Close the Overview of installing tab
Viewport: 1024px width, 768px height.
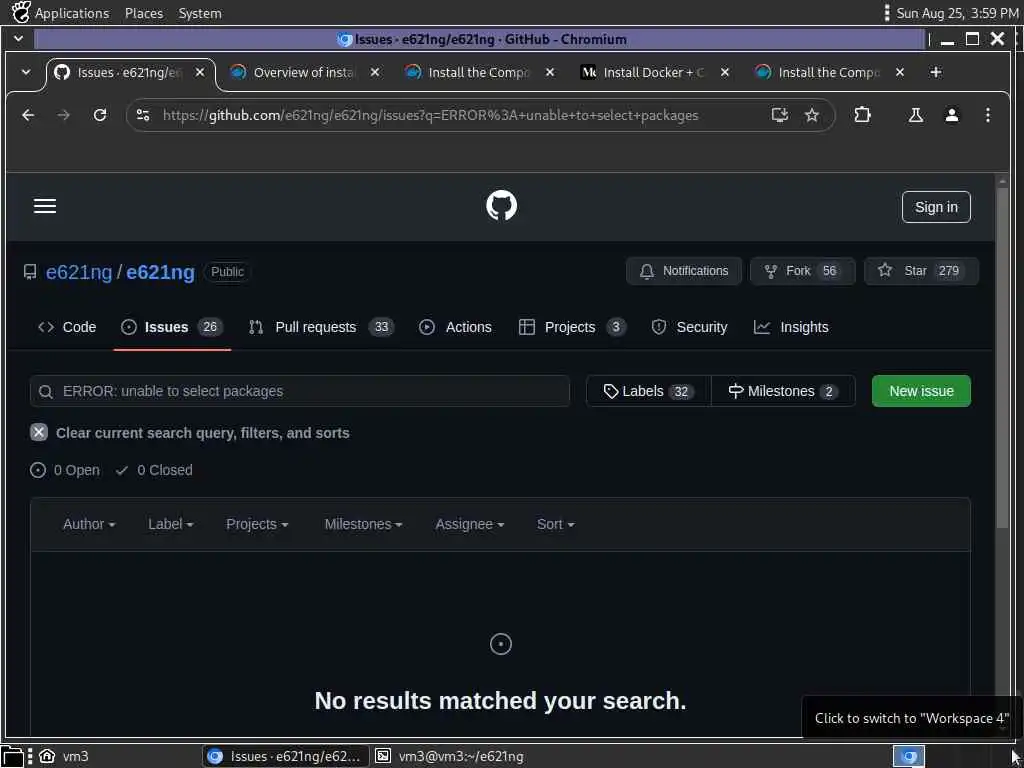(375, 72)
